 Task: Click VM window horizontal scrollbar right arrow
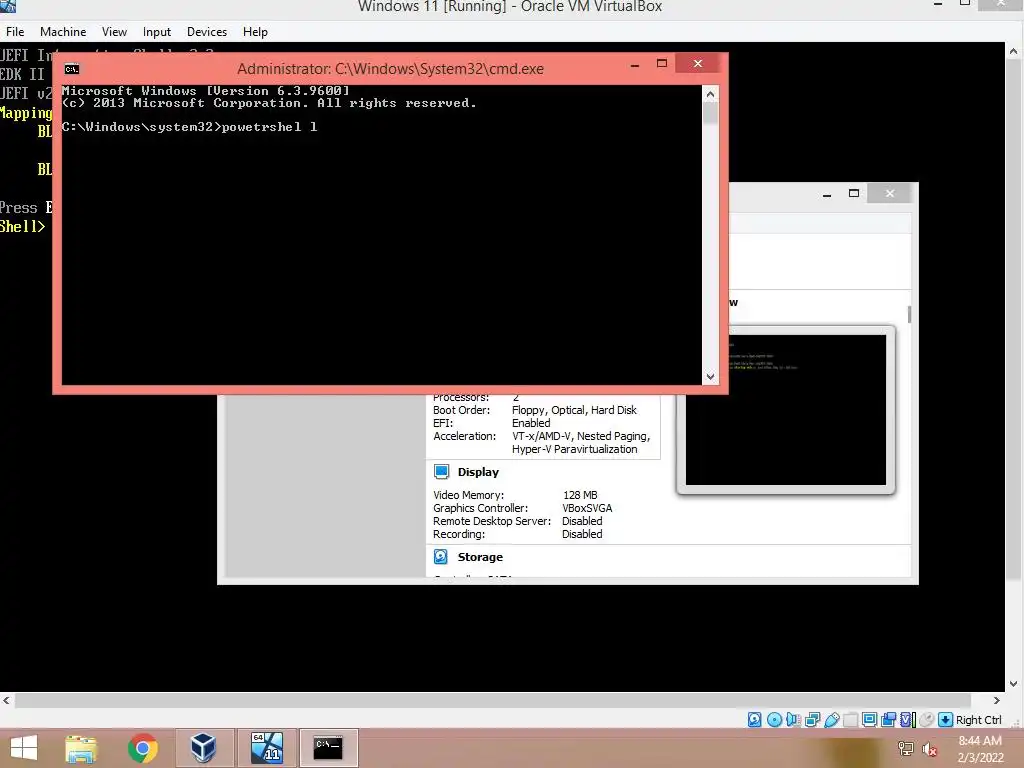(x=997, y=700)
